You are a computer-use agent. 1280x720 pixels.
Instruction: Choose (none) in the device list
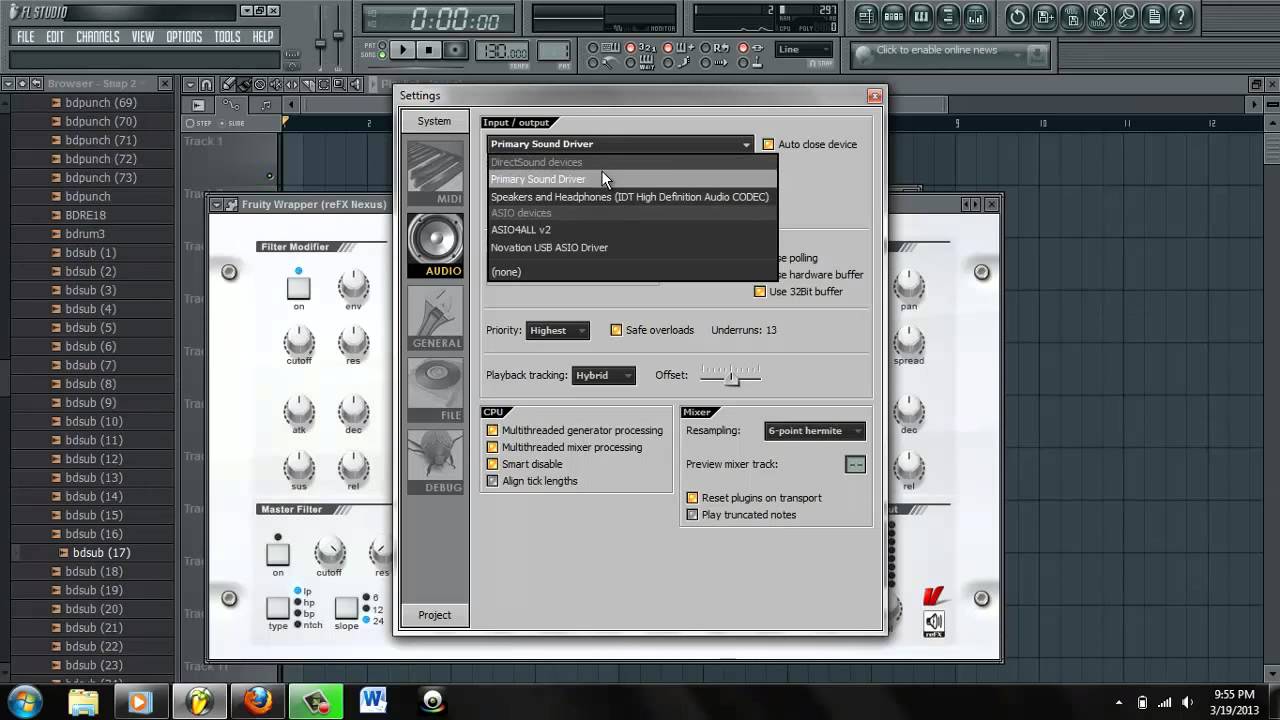tap(632, 272)
